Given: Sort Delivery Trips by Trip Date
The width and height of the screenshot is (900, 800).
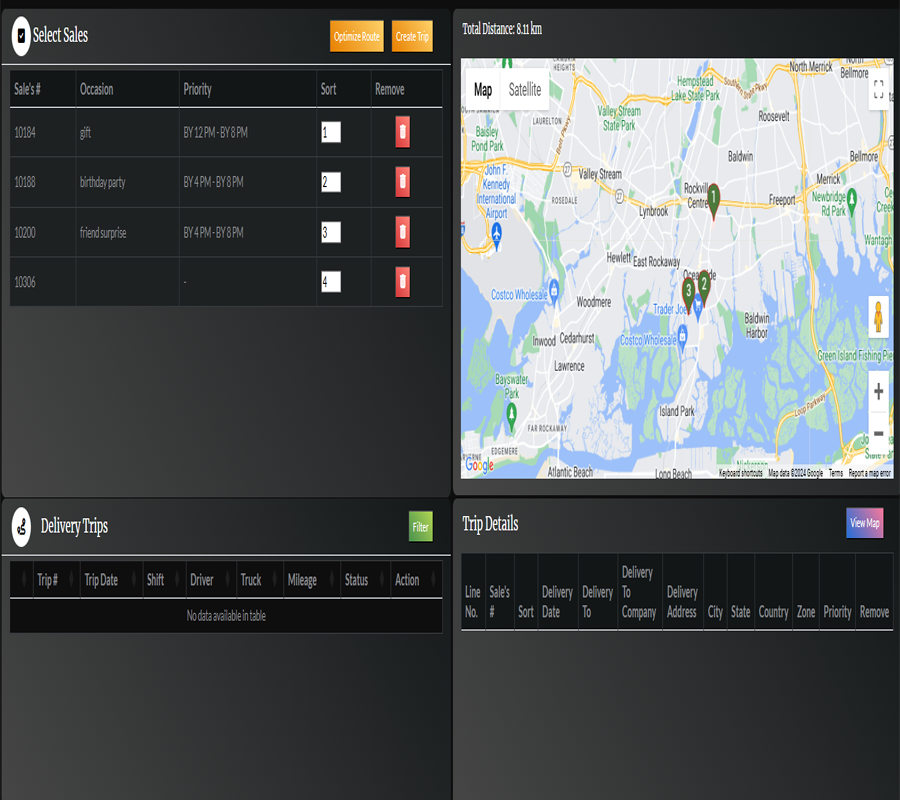Looking at the screenshot, I should [111, 580].
